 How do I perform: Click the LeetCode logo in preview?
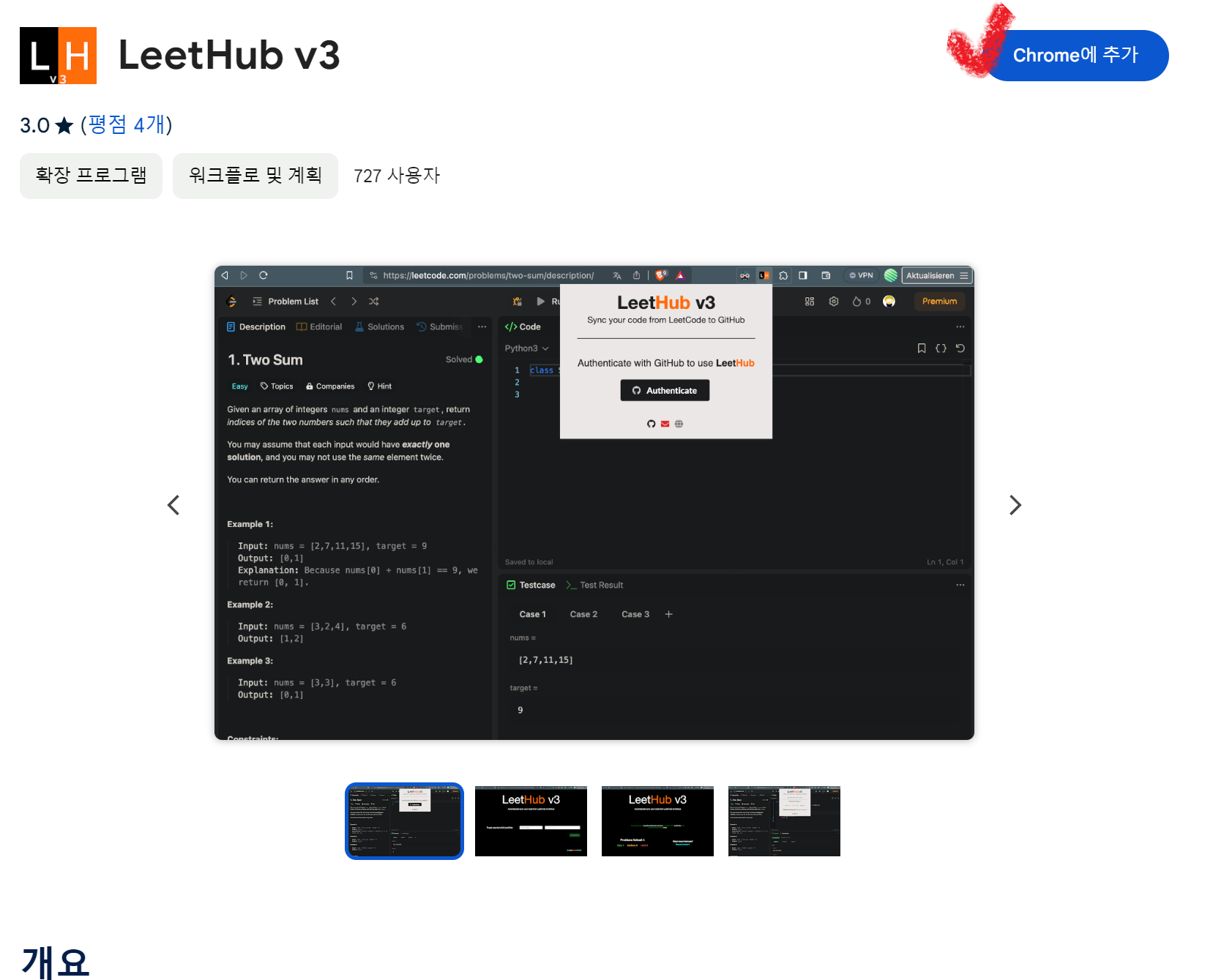[232, 302]
